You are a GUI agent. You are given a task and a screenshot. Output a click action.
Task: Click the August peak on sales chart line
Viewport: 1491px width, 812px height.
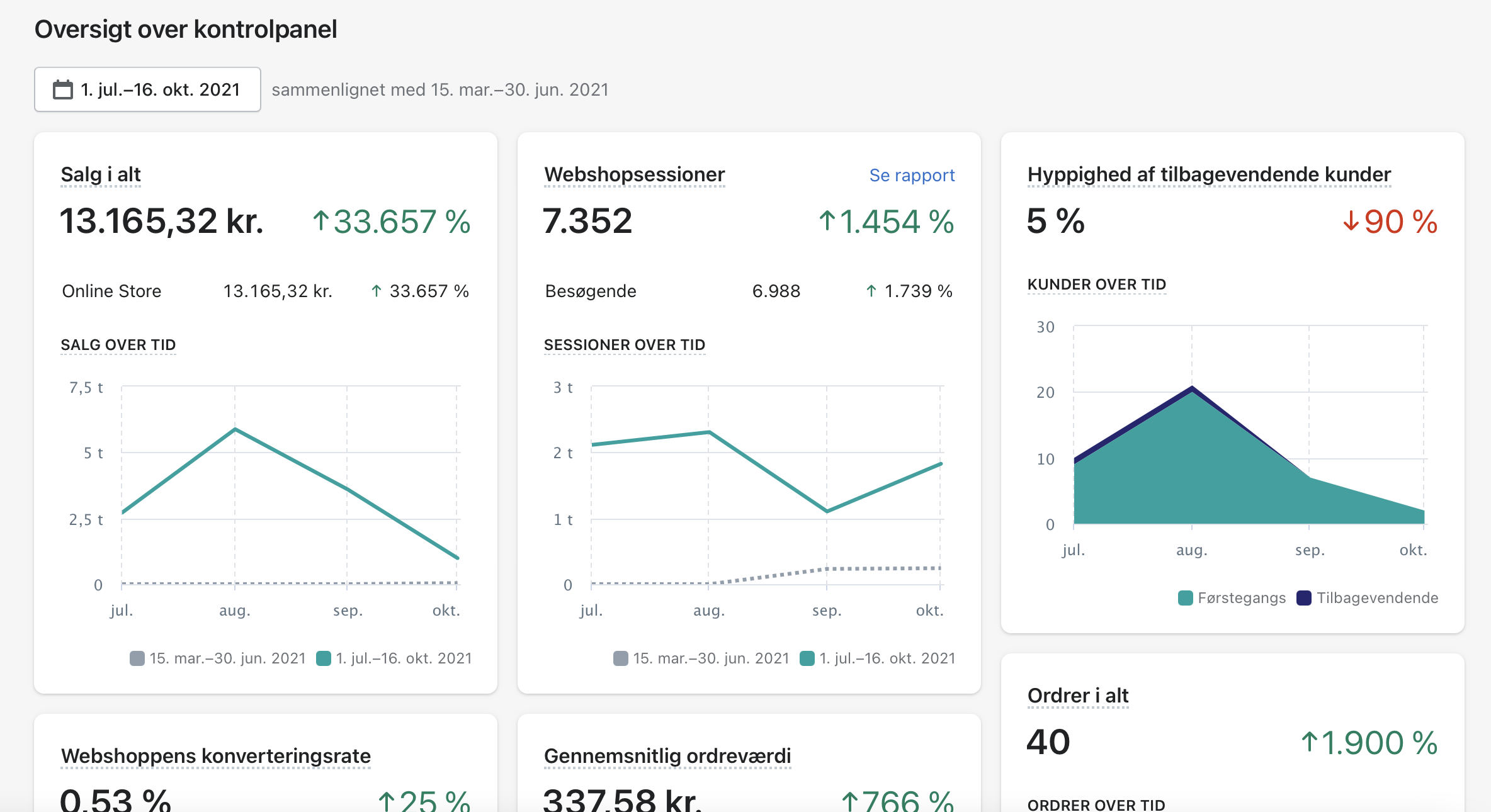[235, 429]
